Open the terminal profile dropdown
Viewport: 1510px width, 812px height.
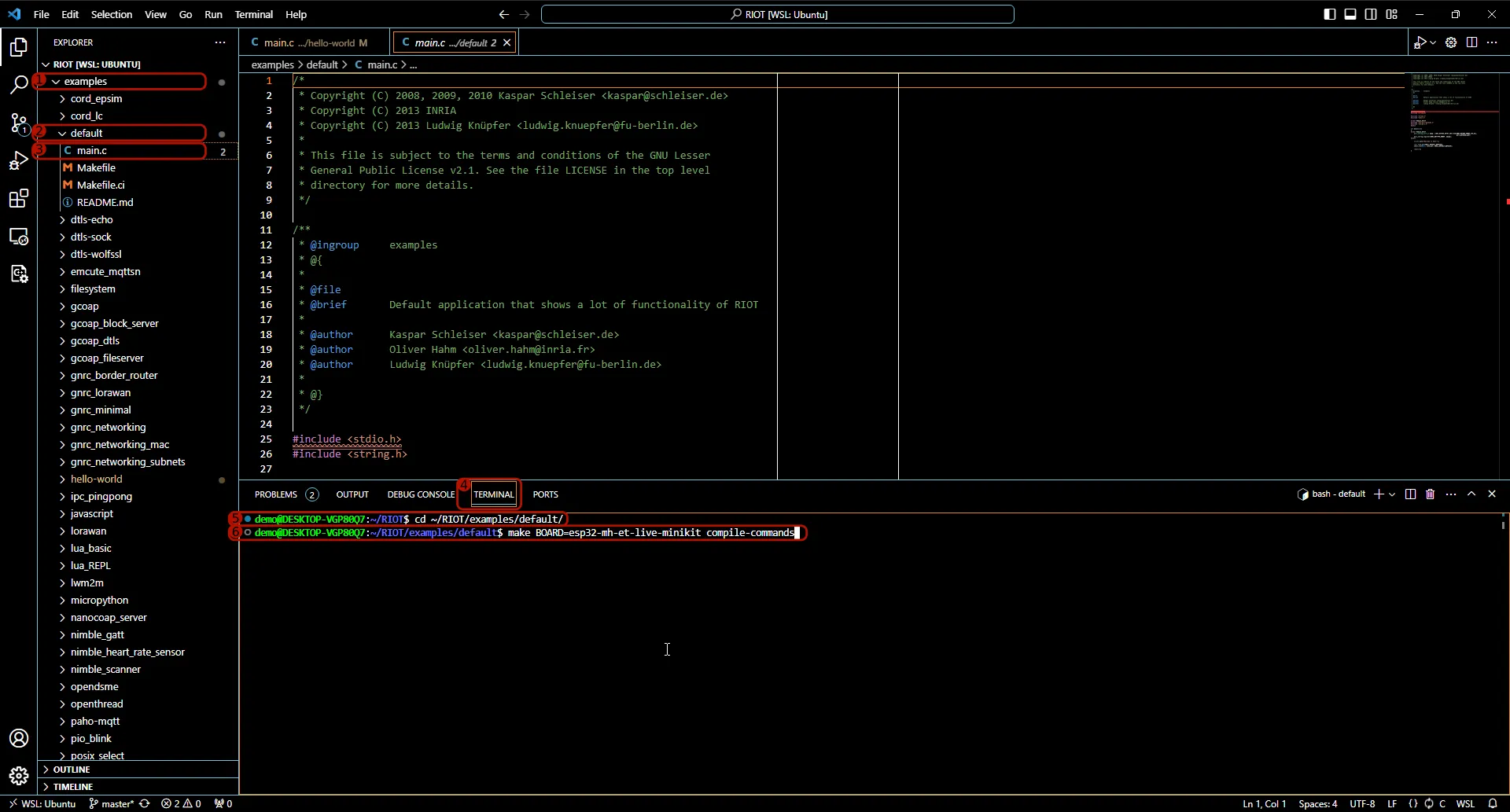pyautogui.click(x=1394, y=494)
